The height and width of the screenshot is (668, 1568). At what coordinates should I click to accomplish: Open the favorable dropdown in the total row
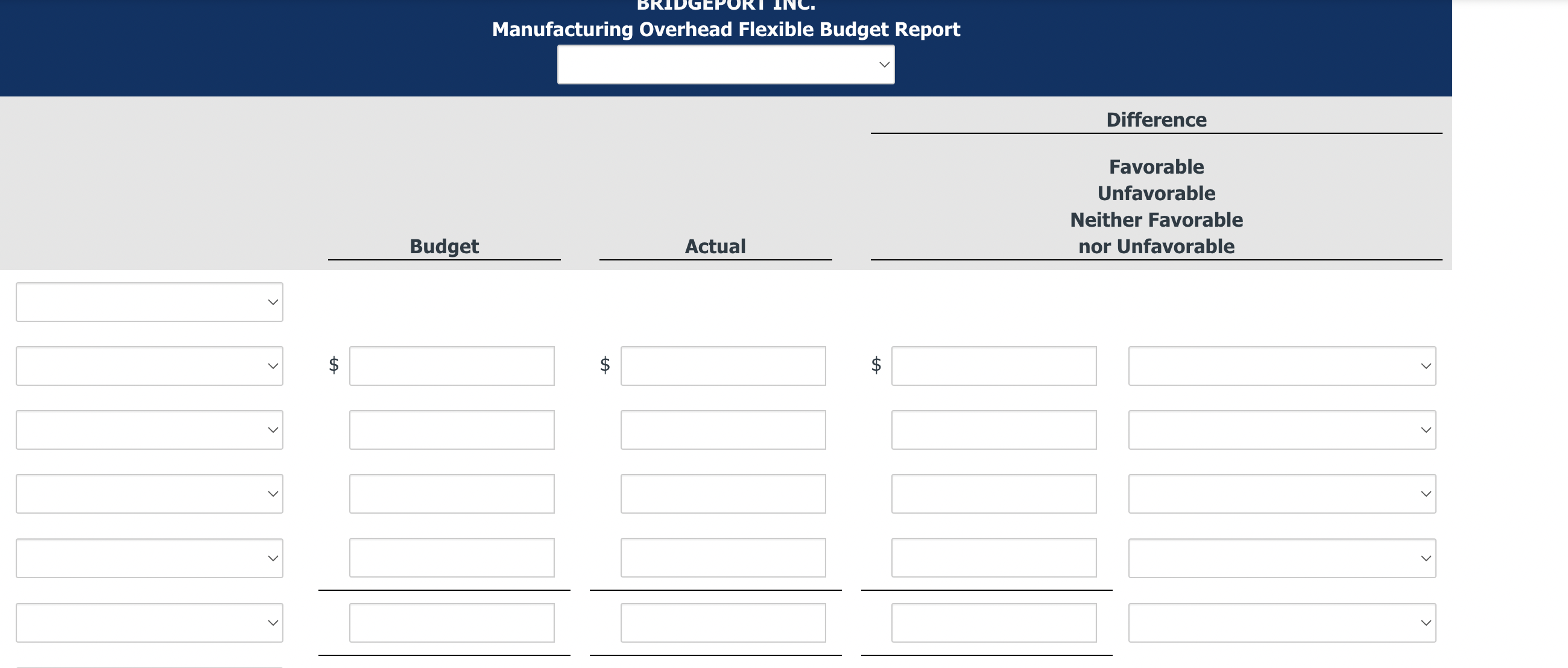[1282, 622]
